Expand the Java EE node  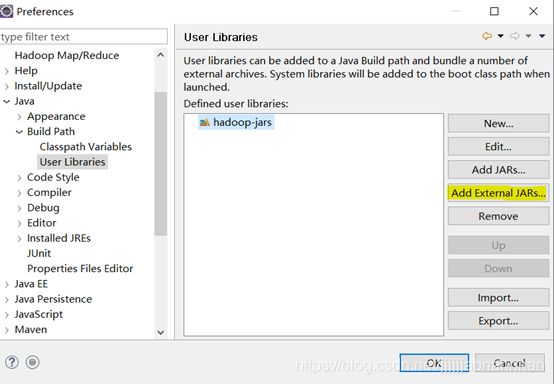pos(7,284)
